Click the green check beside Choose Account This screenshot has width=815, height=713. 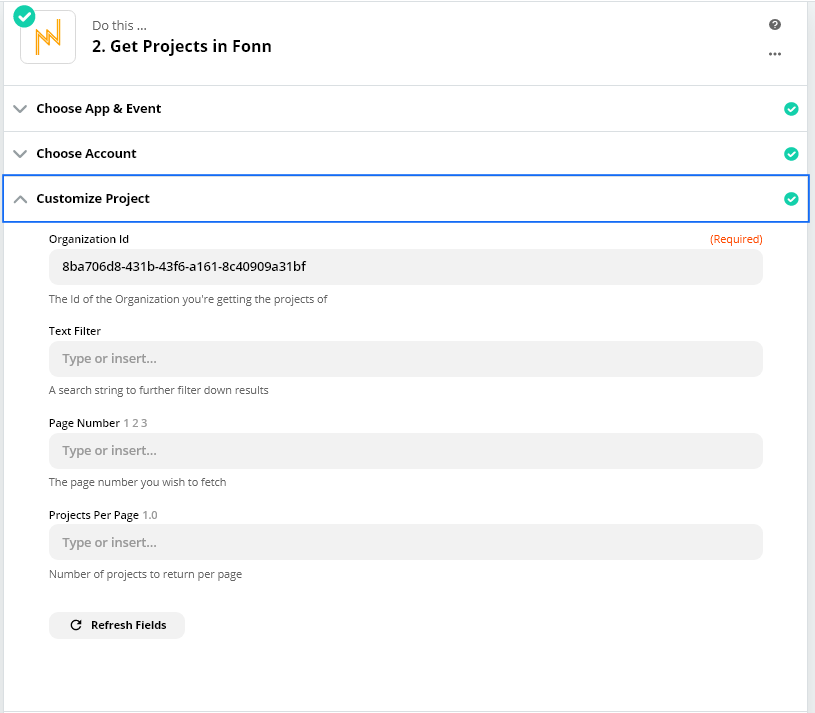coord(791,154)
